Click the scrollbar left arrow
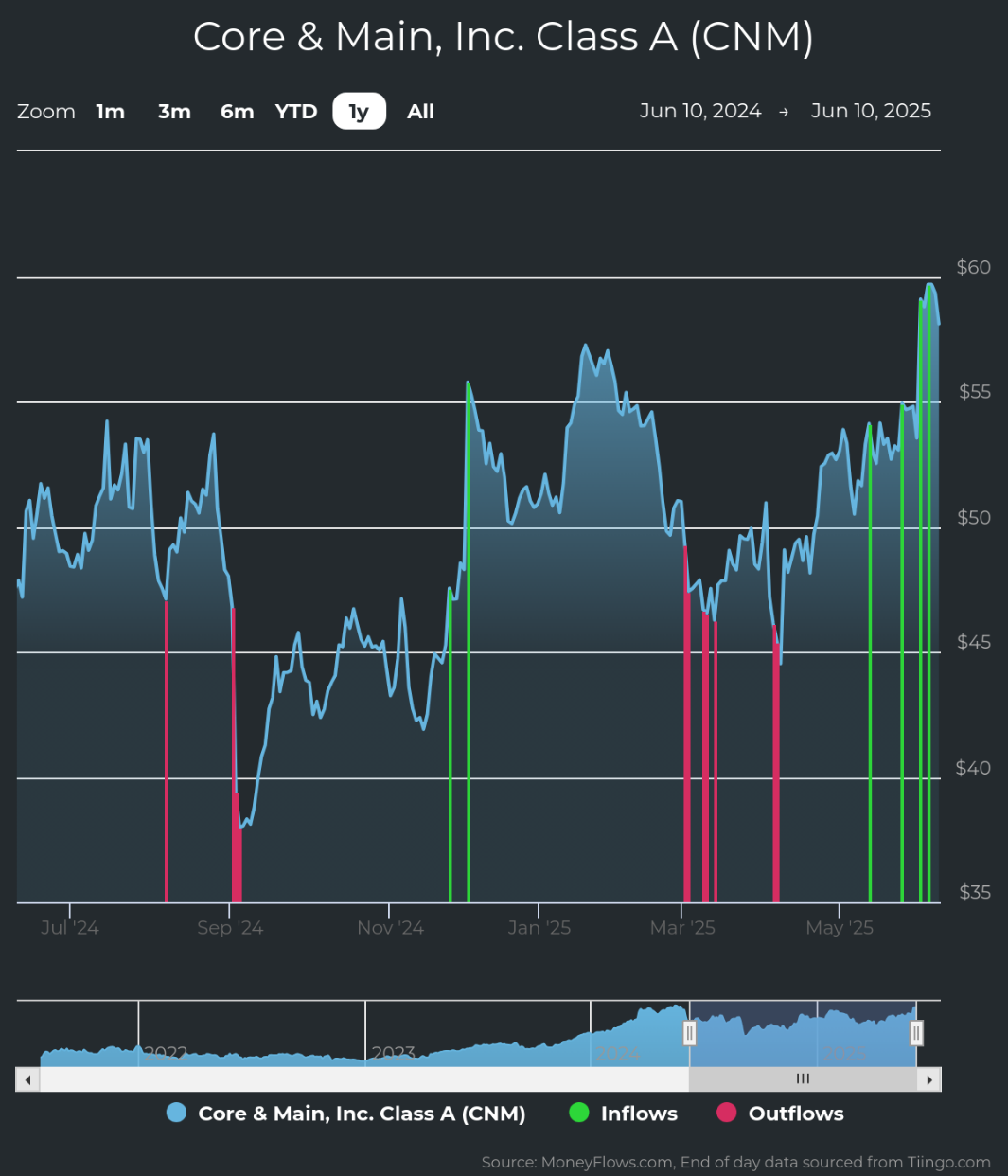1008x1176 pixels. (28, 1079)
